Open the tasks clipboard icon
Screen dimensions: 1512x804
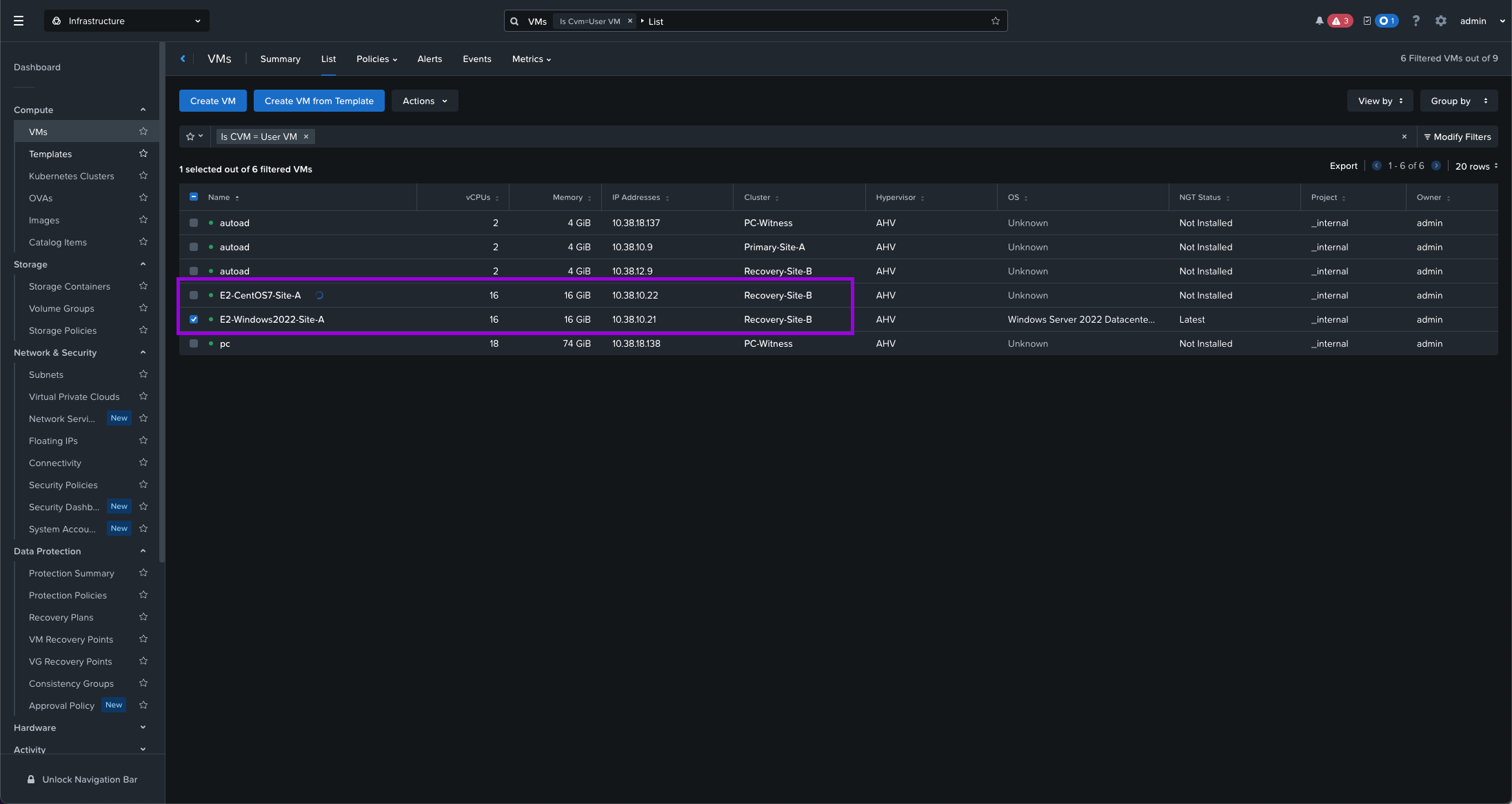point(1367,21)
